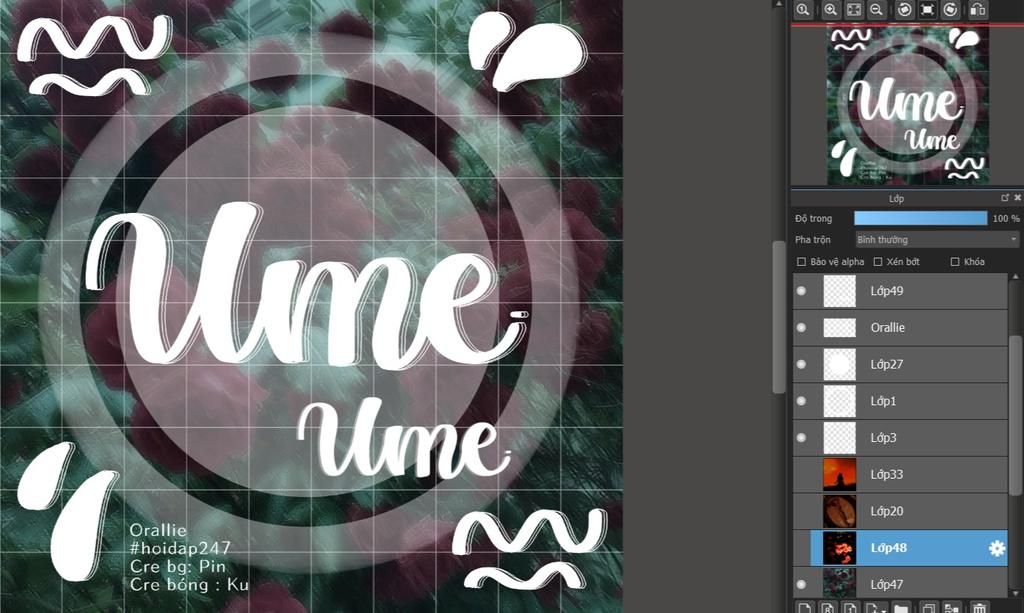
Task: Show the hidden Lớp33 layer
Action: (801, 474)
